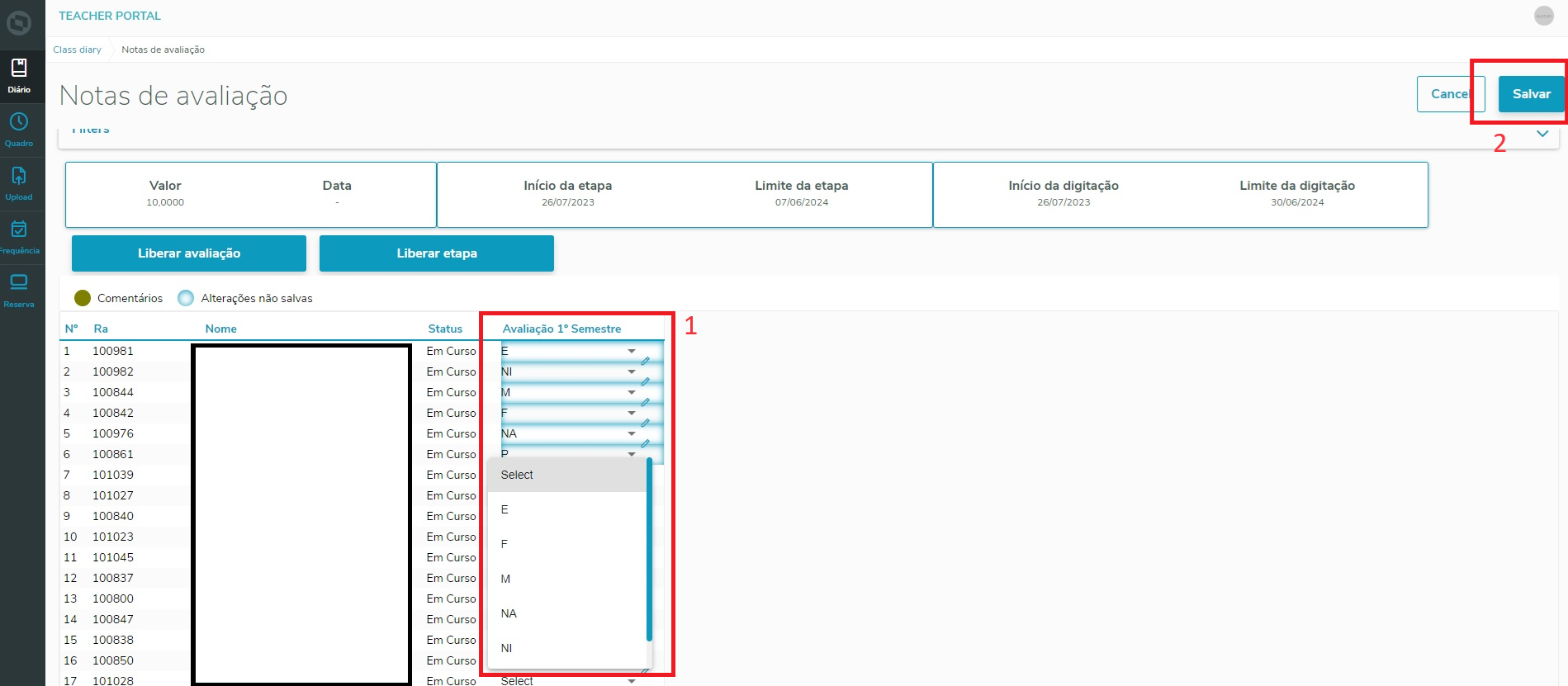Choose grade E in dropdown list
The image size is (1568, 686).
click(x=566, y=509)
